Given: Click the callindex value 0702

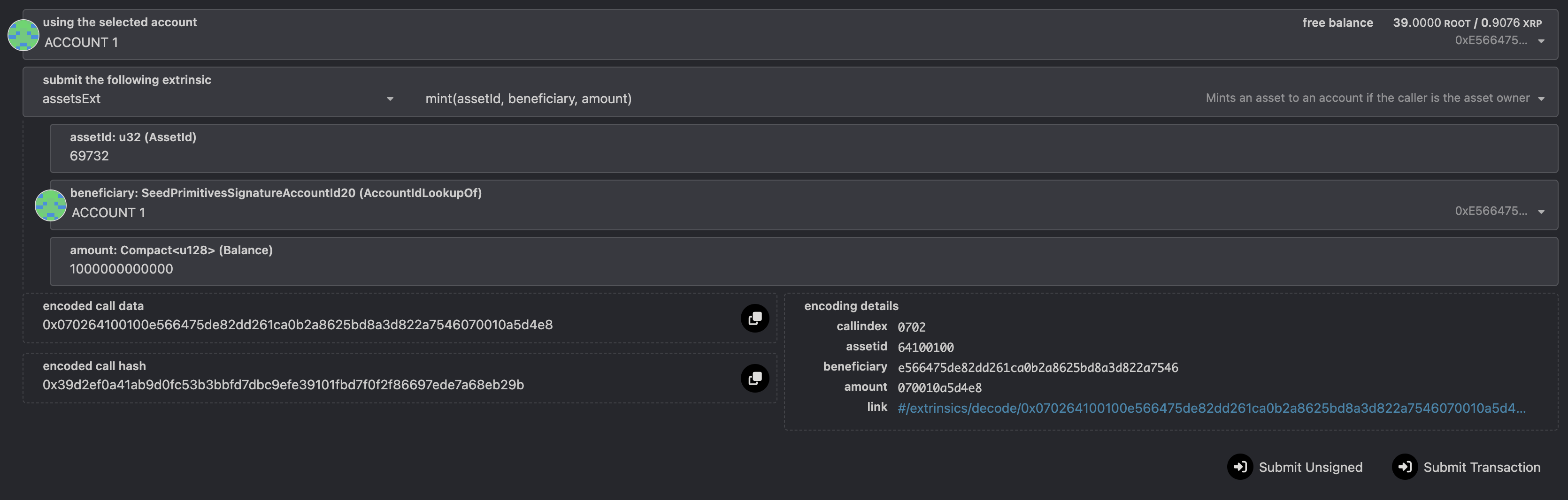Looking at the screenshot, I should click(911, 327).
